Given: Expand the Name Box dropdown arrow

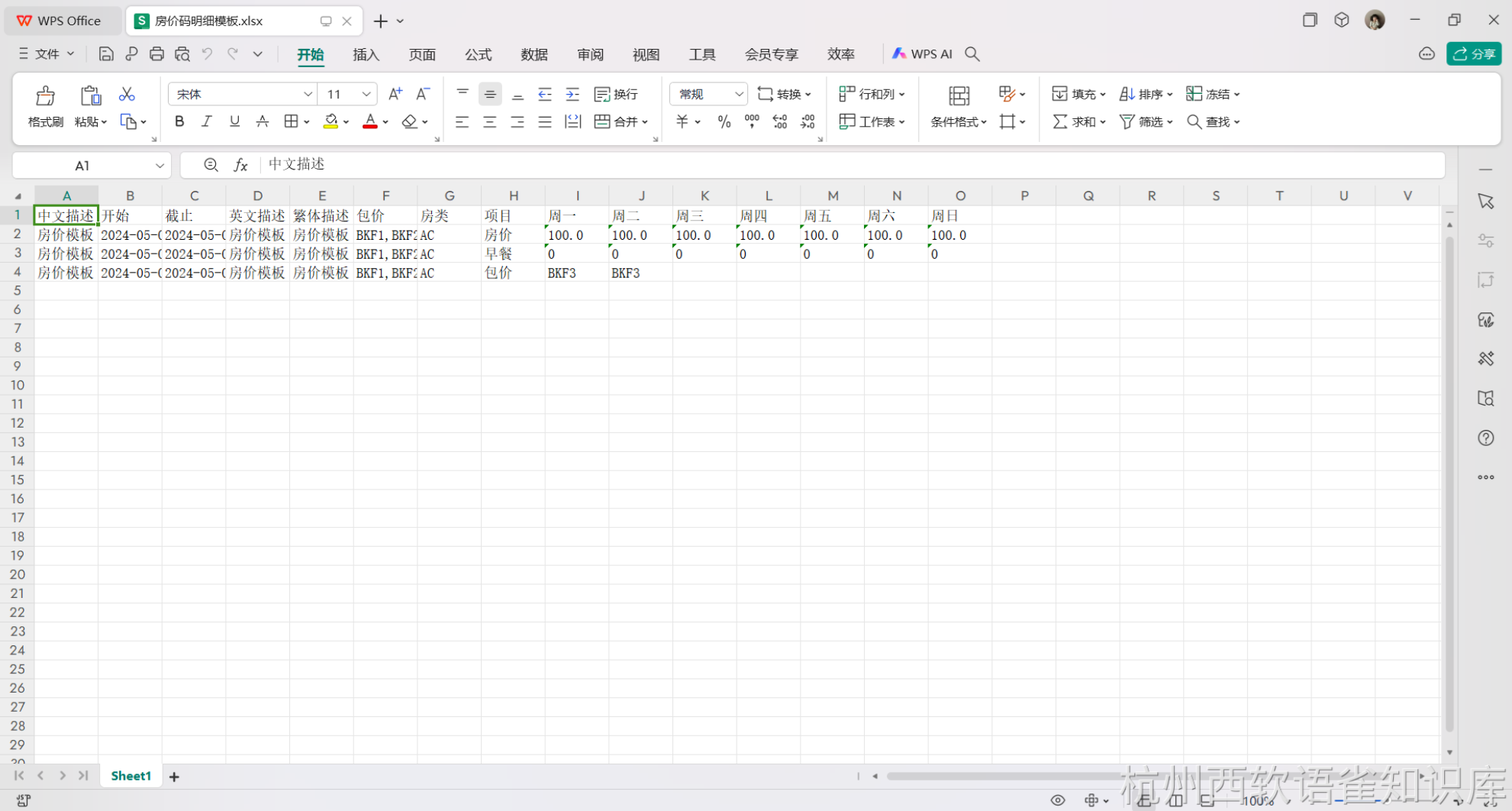Looking at the screenshot, I should pyautogui.click(x=160, y=166).
